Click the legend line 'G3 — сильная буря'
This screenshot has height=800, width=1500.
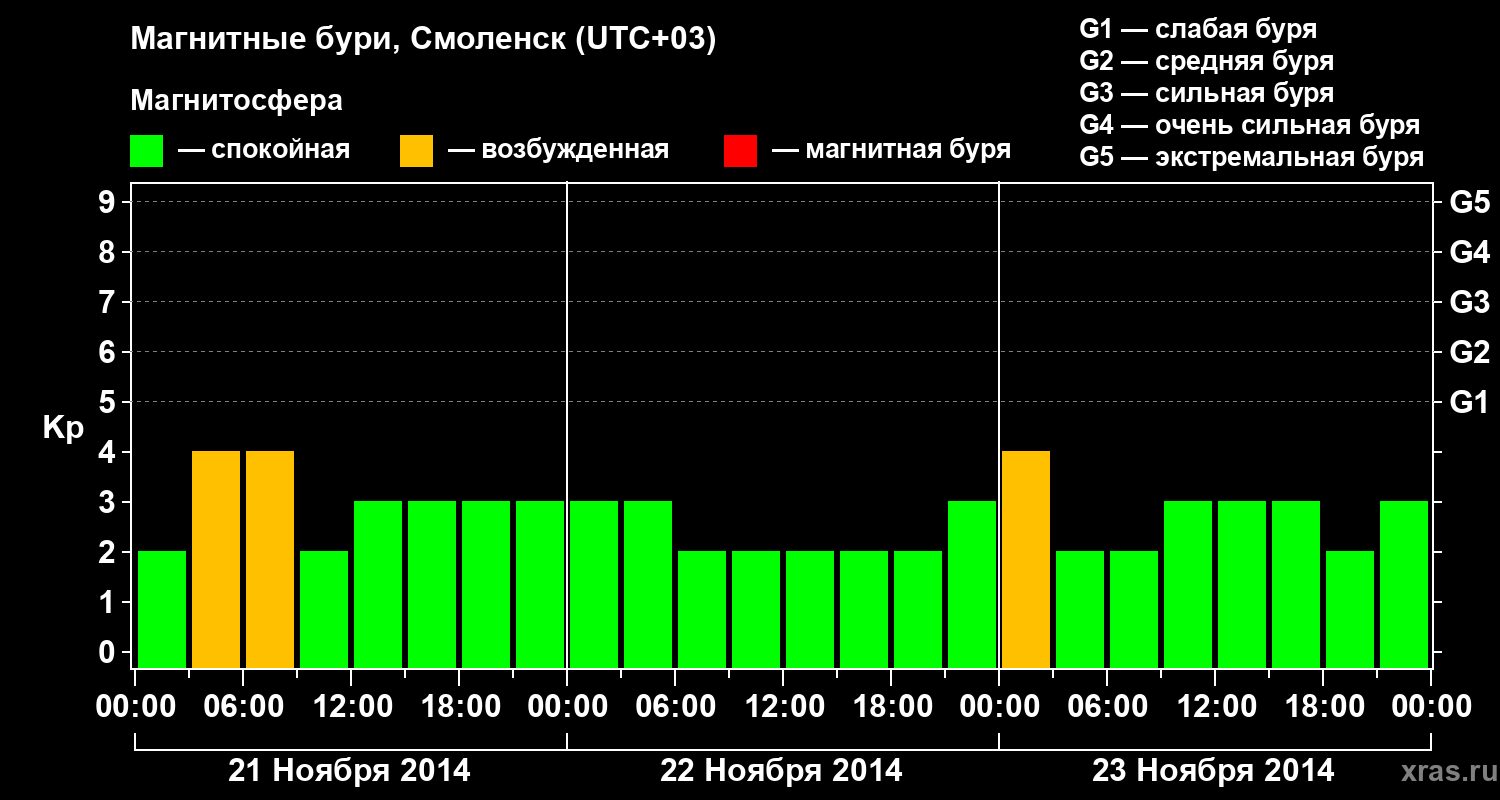coord(1206,93)
